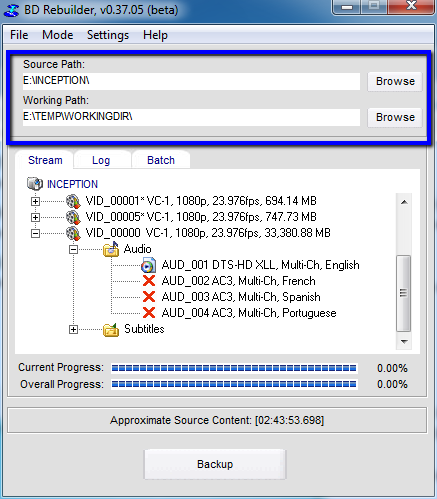The height and width of the screenshot is (499, 437).
Task: Switch to the Log tab
Action: point(101,160)
